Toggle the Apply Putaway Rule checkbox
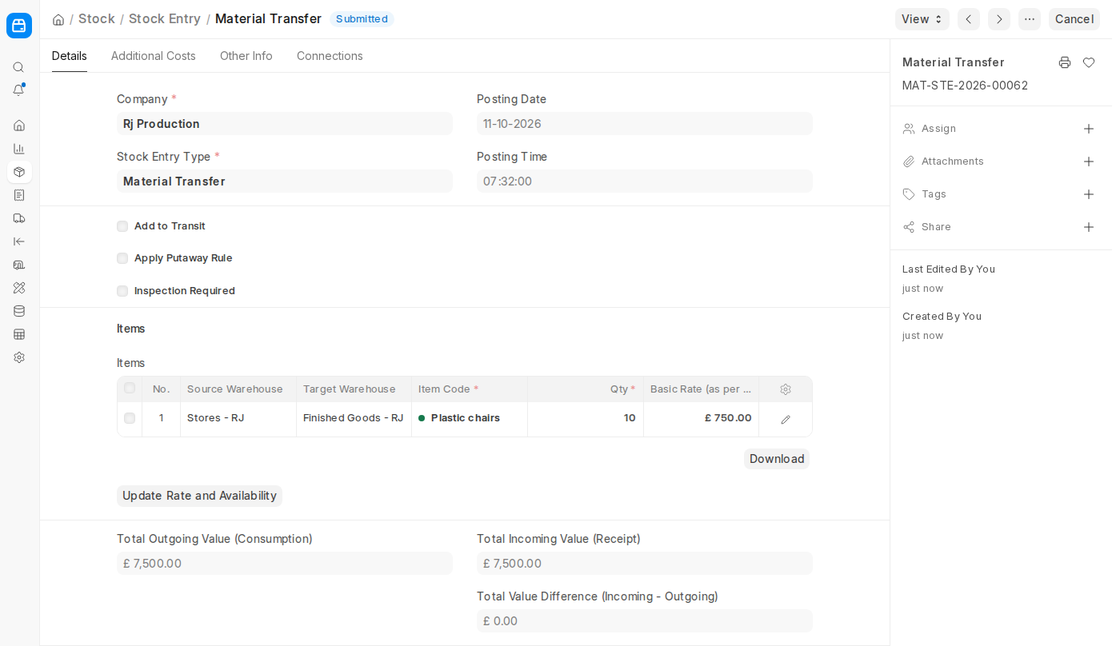This screenshot has width=1120, height=646. pos(122,258)
